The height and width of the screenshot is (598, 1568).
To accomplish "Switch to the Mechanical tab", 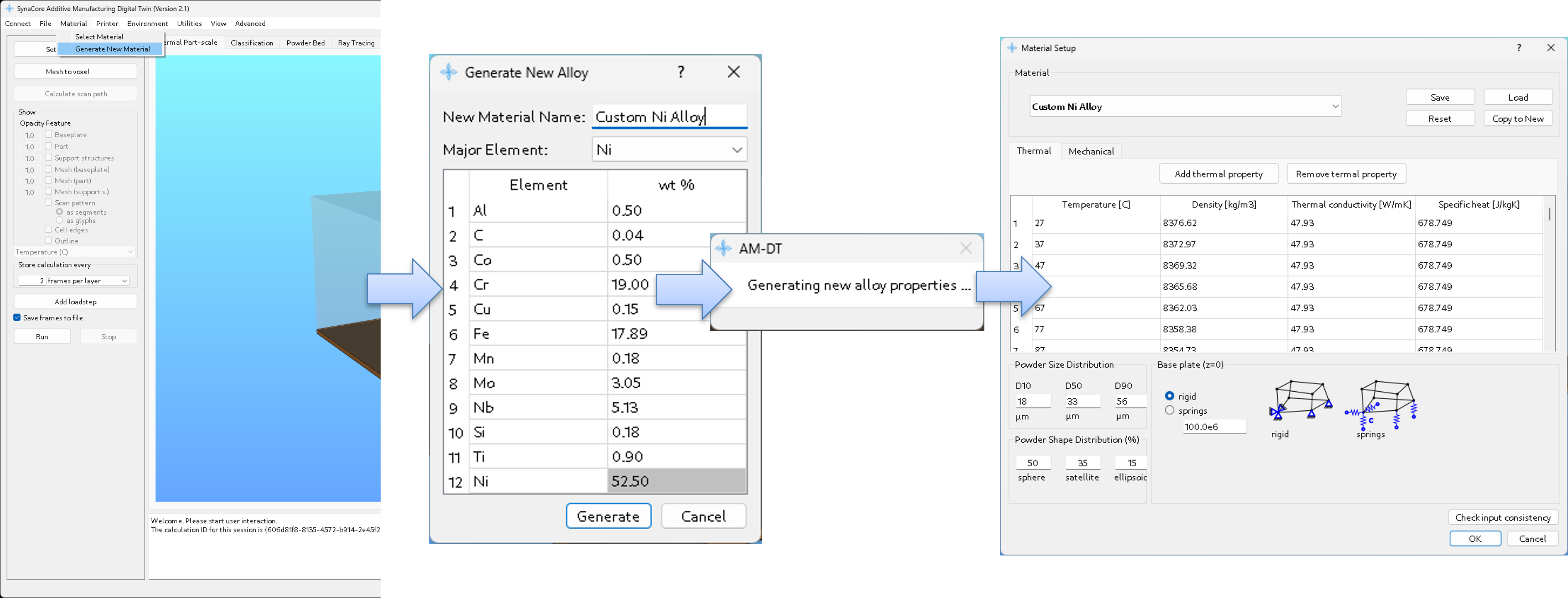I will pos(1091,151).
